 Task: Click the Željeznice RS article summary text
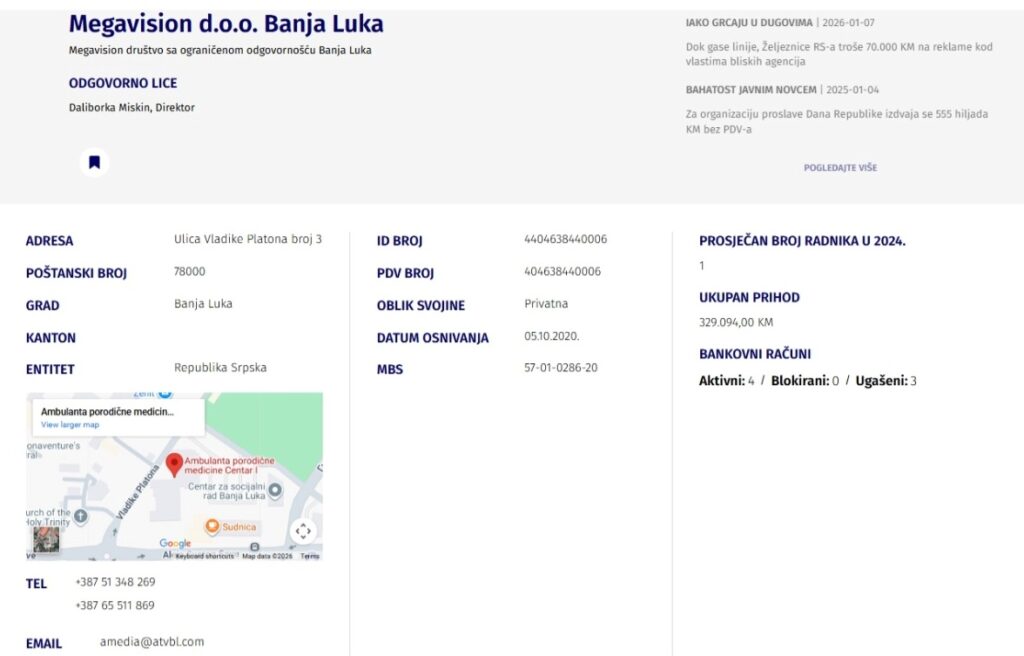[839, 54]
